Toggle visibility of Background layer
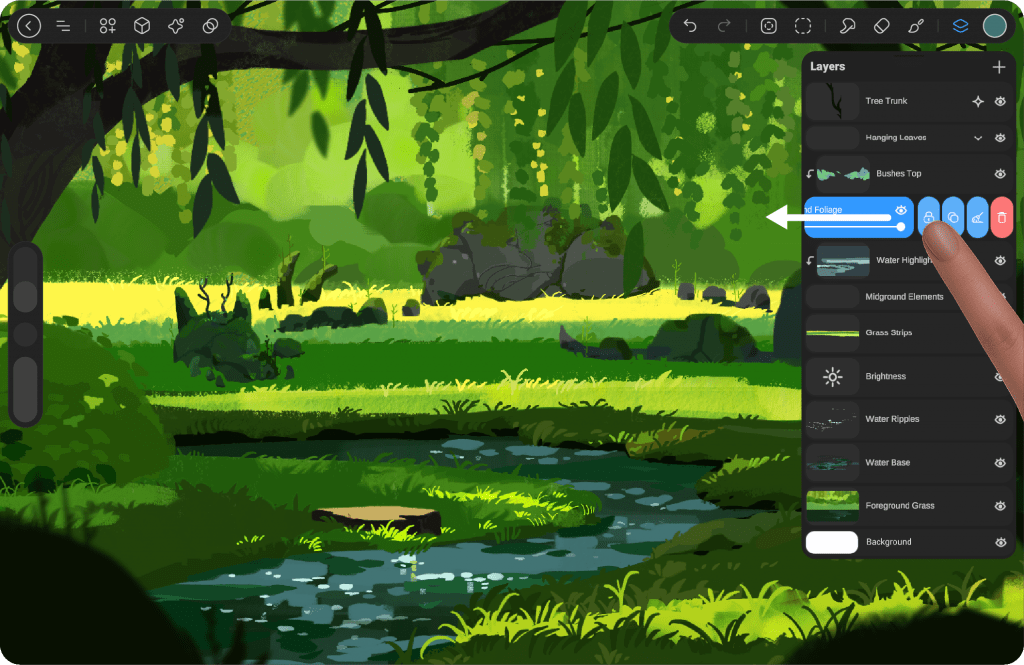Viewport: 1024px width, 665px height. pyautogui.click(x=1000, y=542)
